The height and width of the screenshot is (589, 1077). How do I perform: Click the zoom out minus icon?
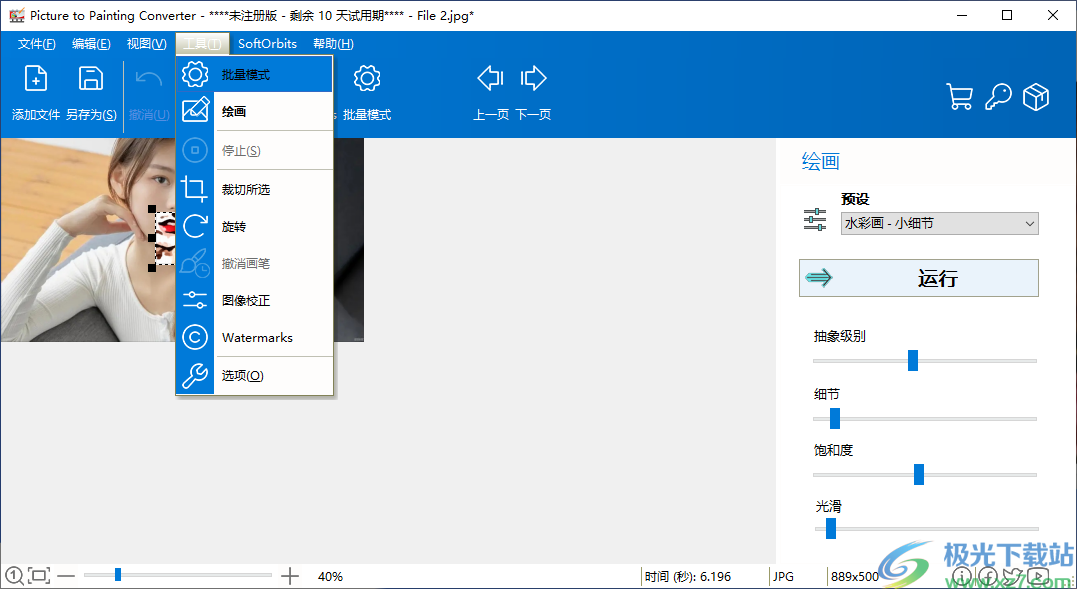pyautogui.click(x=66, y=576)
